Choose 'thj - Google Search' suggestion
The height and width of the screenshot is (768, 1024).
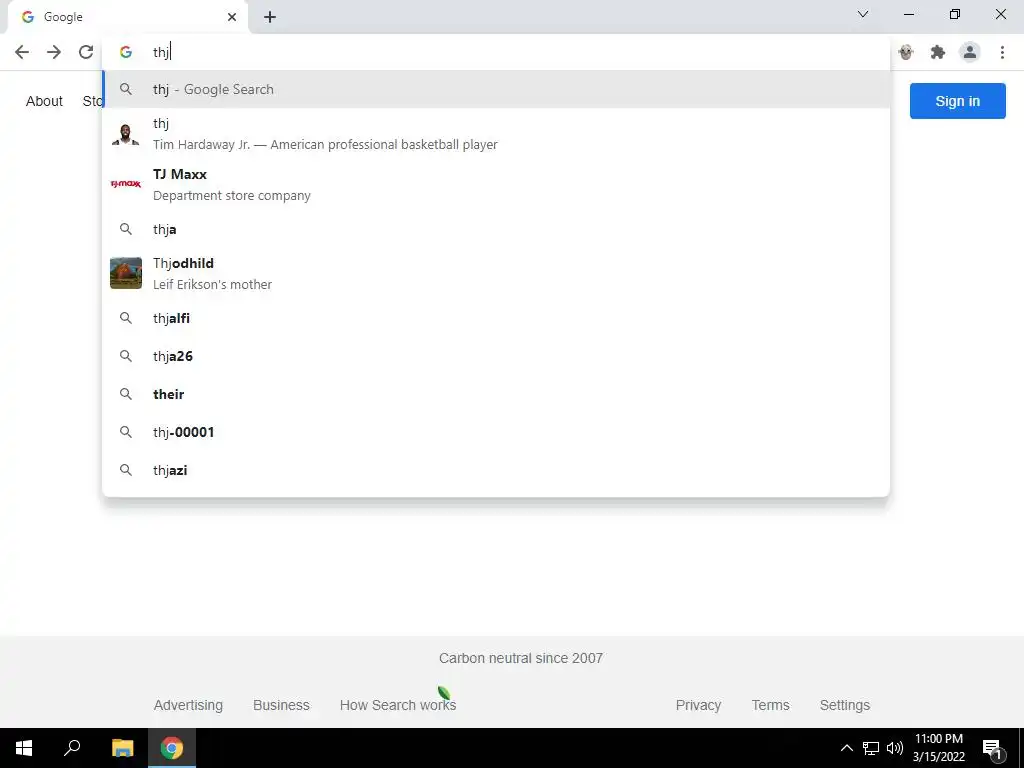pos(496,89)
